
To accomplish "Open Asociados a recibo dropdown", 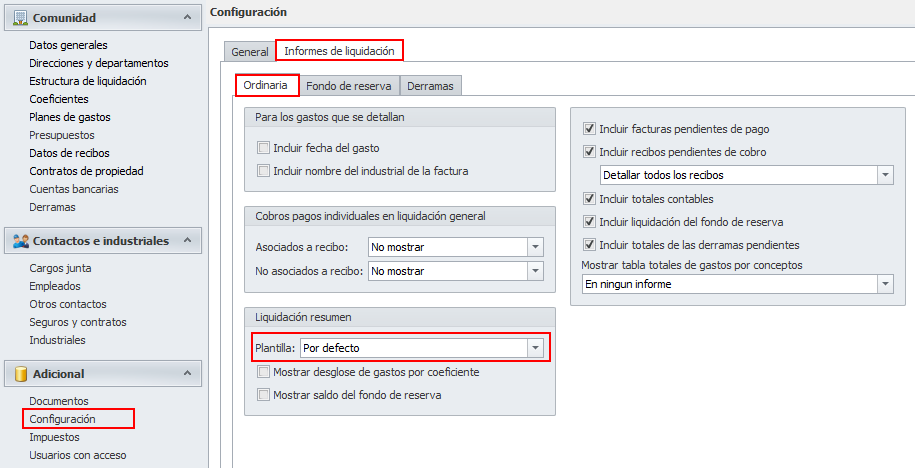I will click(x=536, y=247).
